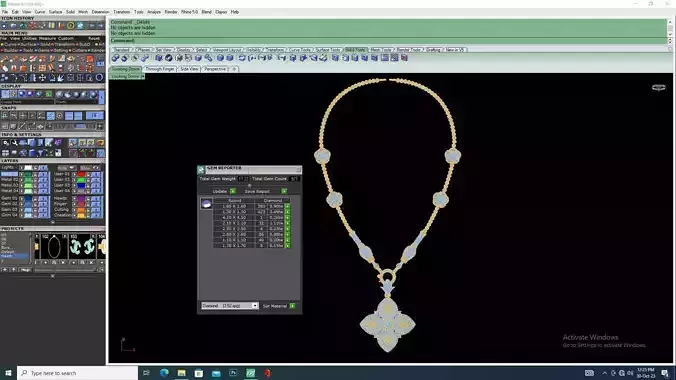
Task: Click the sphere icon in Solid Tools toolbar
Action: pos(169,58)
